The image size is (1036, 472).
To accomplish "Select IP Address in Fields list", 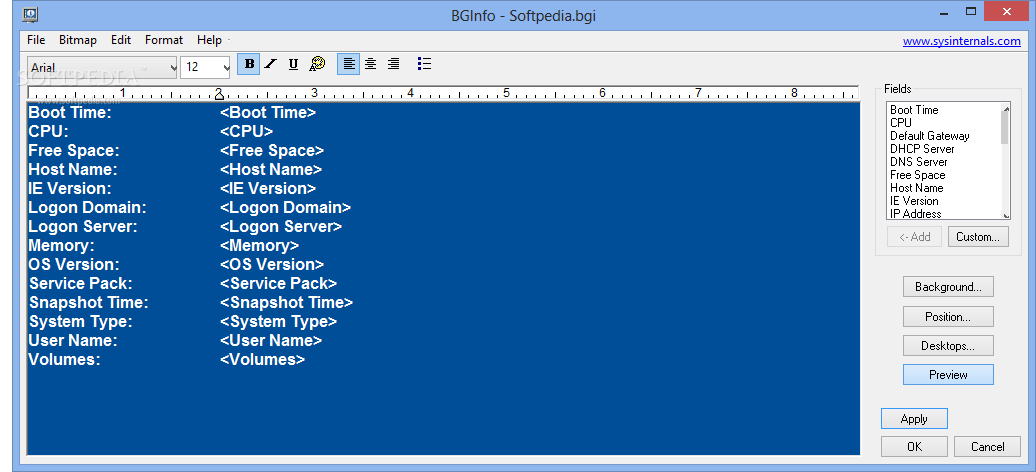I will 915,214.
